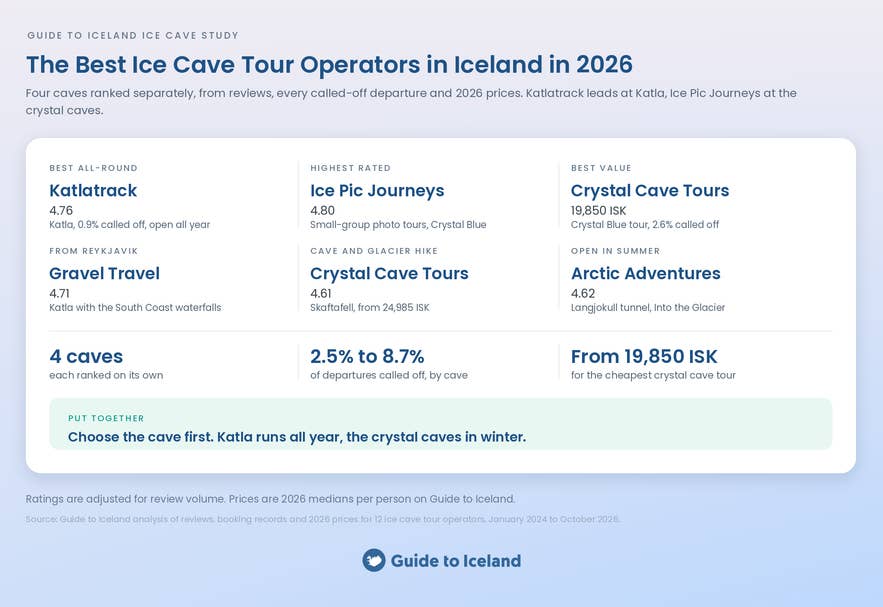Click the 4.71 rating value
883x607 pixels.
60,293
